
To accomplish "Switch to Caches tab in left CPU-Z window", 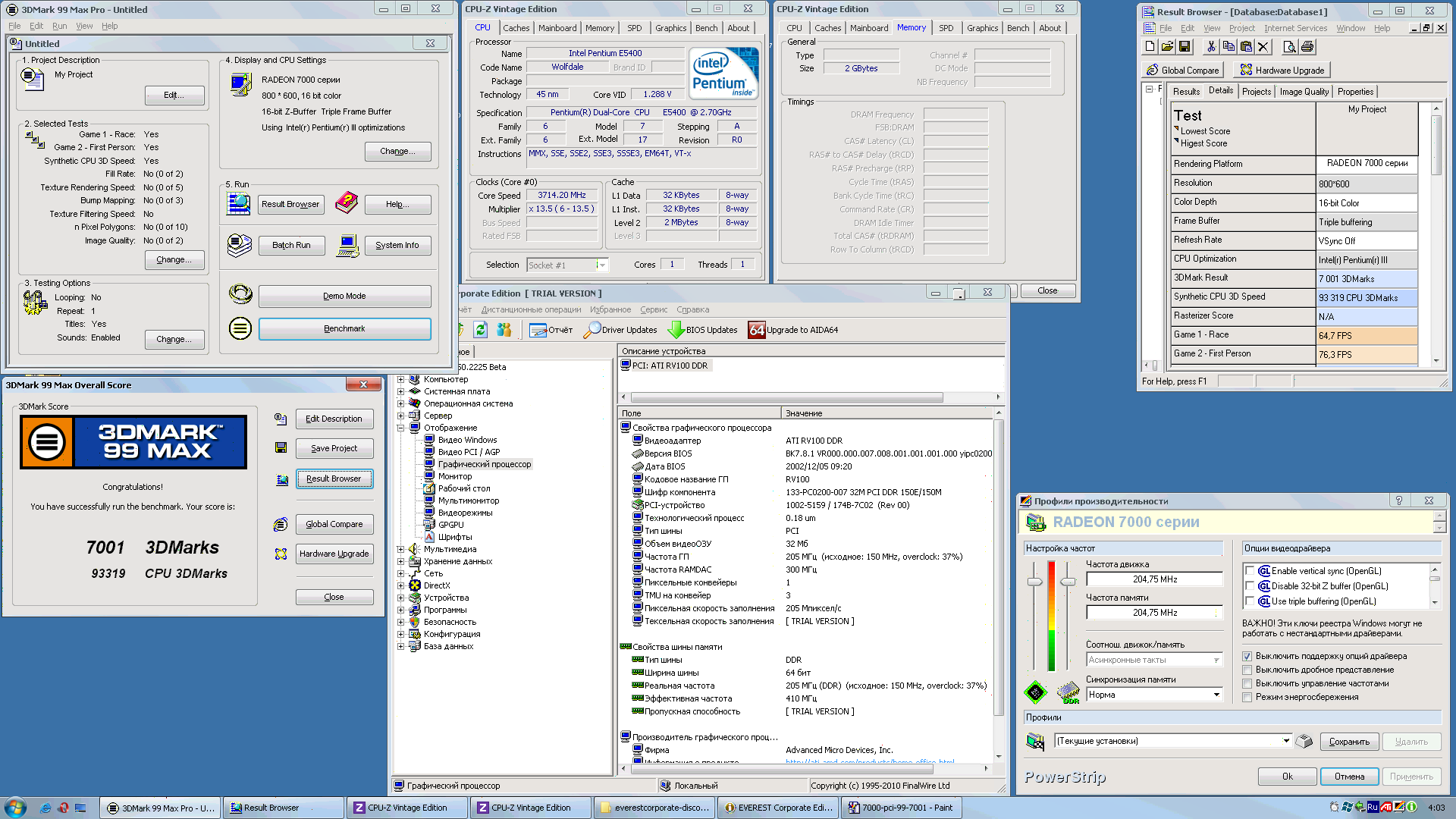I will 516,28.
